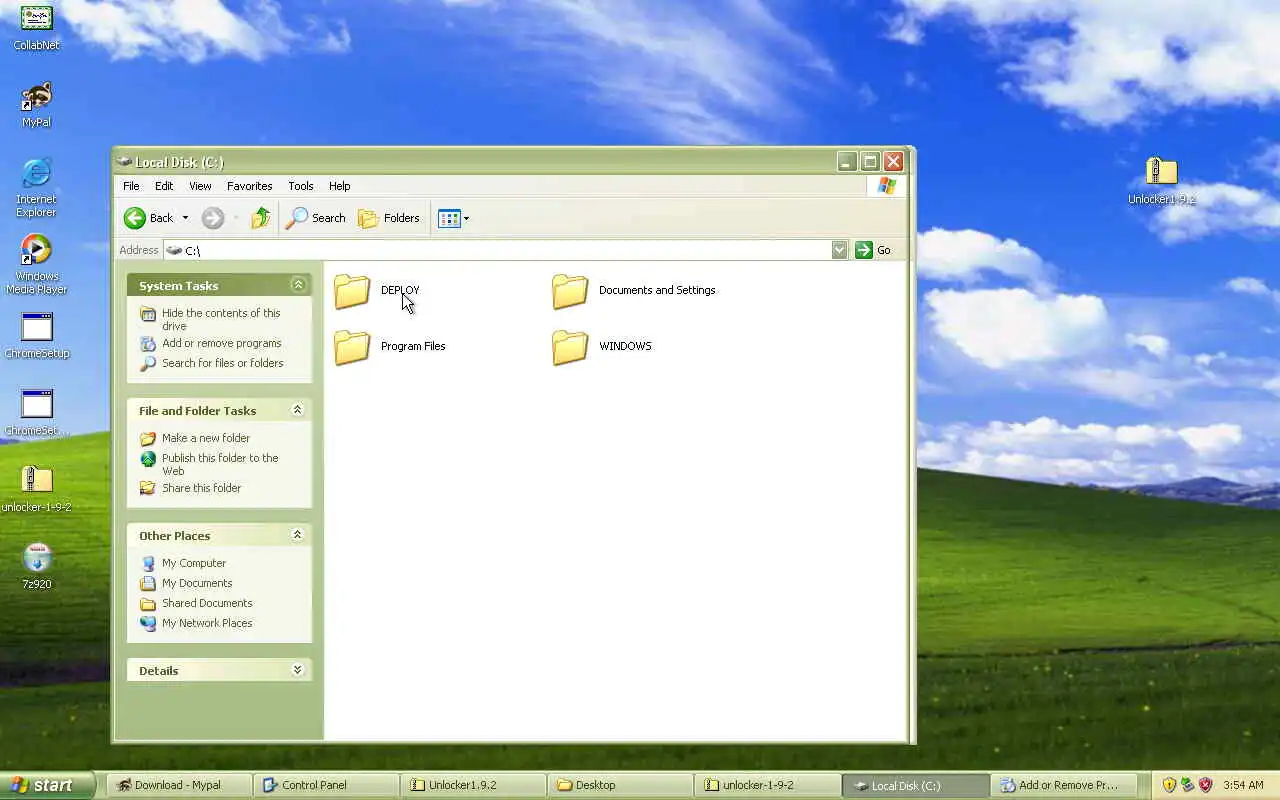Select the CollabNet desktop icon
The width and height of the screenshot is (1280, 800).
click(36, 27)
